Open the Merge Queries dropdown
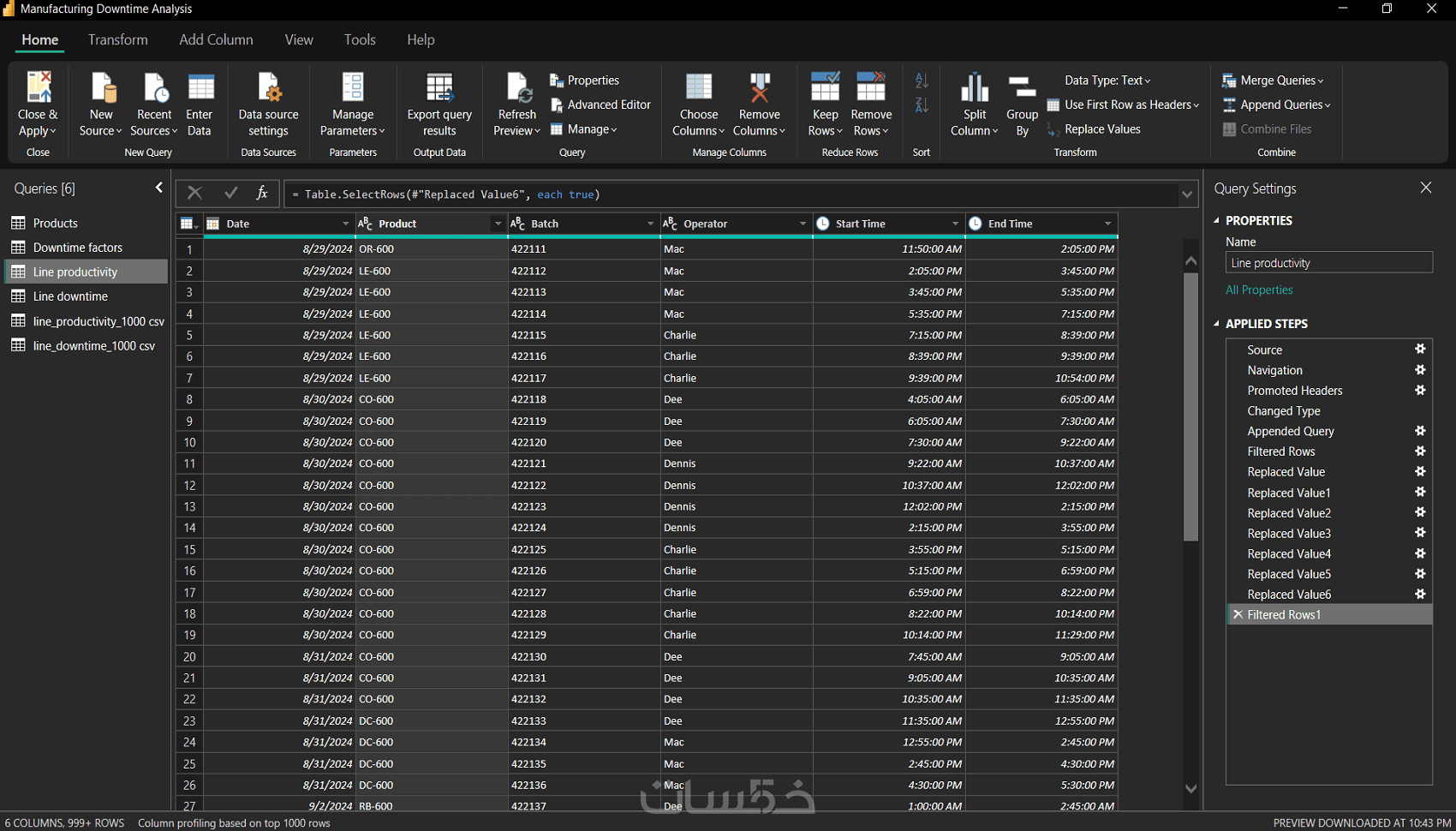The height and width of the screenshot is (831, 1456). (x=1273, y=81)
